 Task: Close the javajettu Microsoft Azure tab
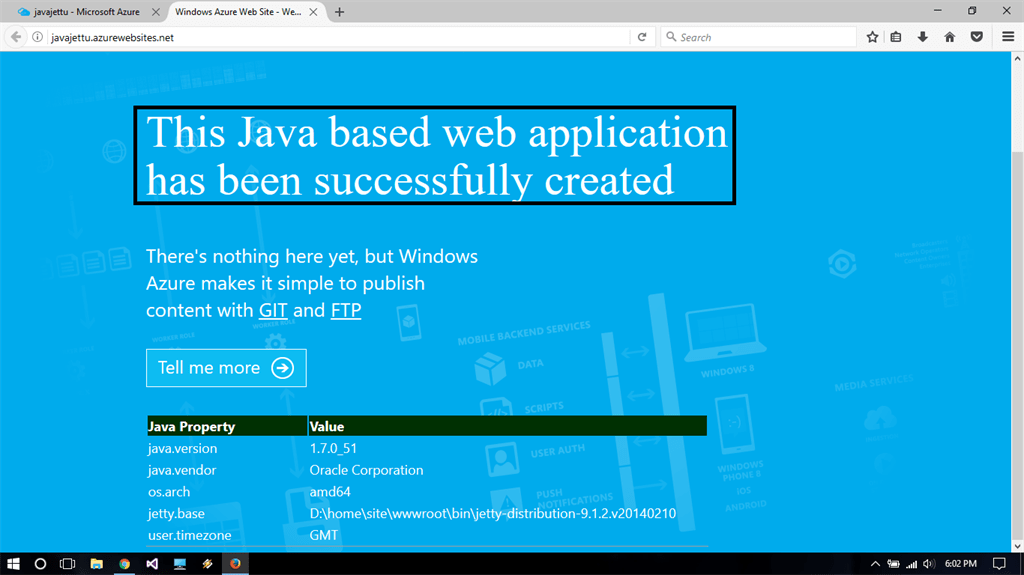155,12
